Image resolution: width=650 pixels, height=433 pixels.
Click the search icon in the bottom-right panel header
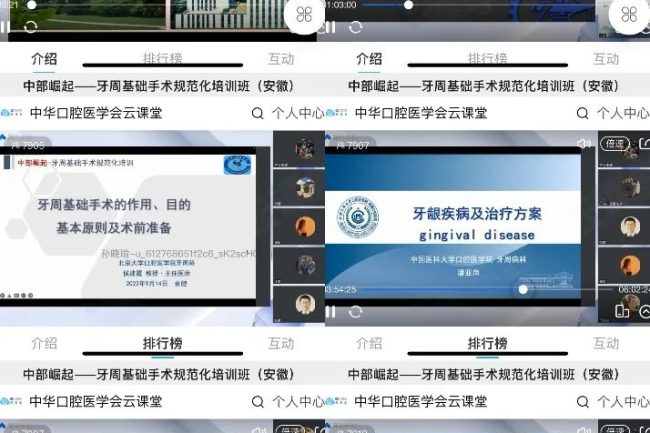(x=583, y=402)
